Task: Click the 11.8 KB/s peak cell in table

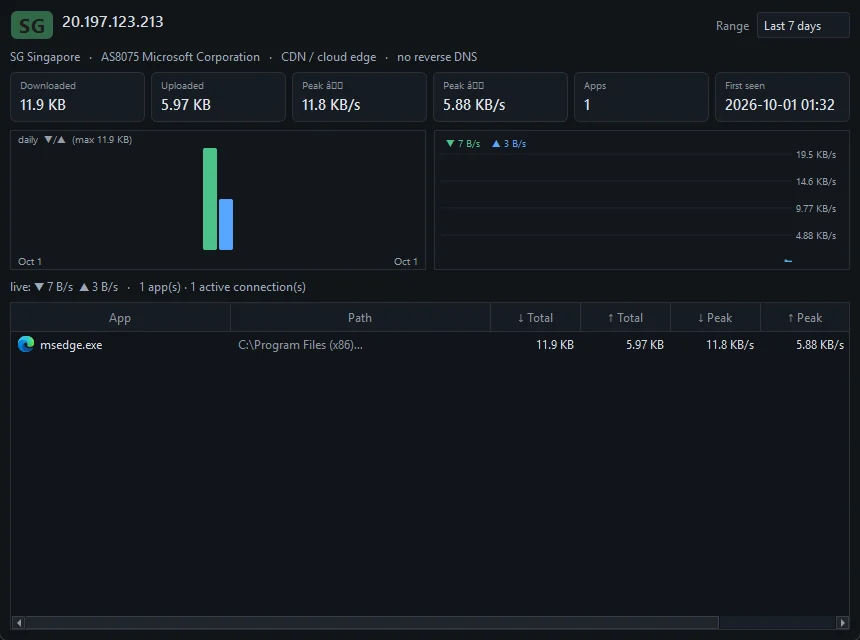Action: tap(730, 345)
